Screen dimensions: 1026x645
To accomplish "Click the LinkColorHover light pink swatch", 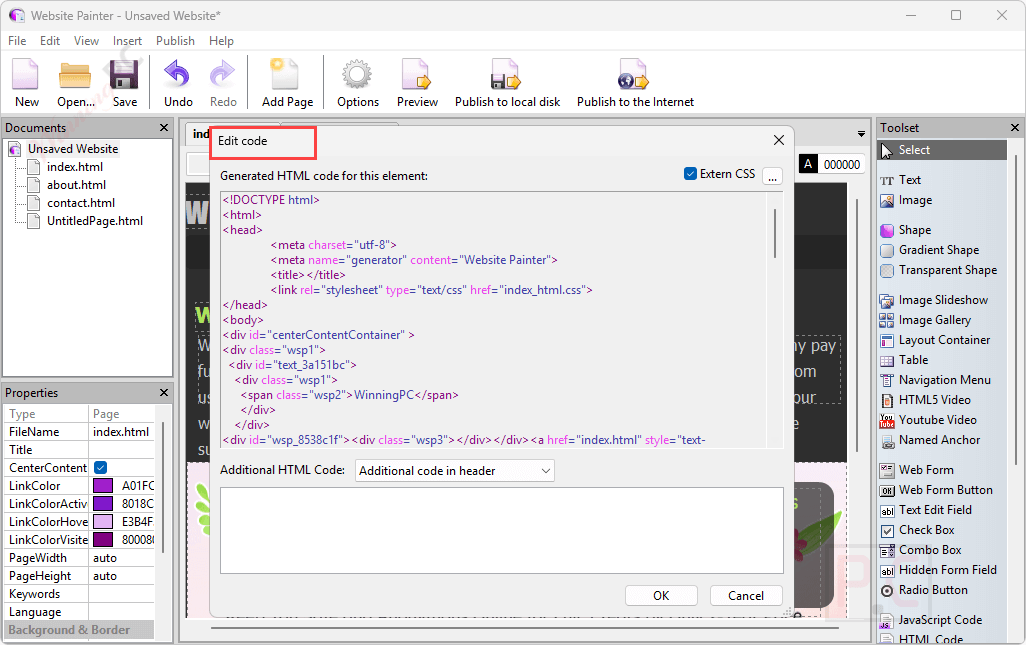I will coord(103,521).
